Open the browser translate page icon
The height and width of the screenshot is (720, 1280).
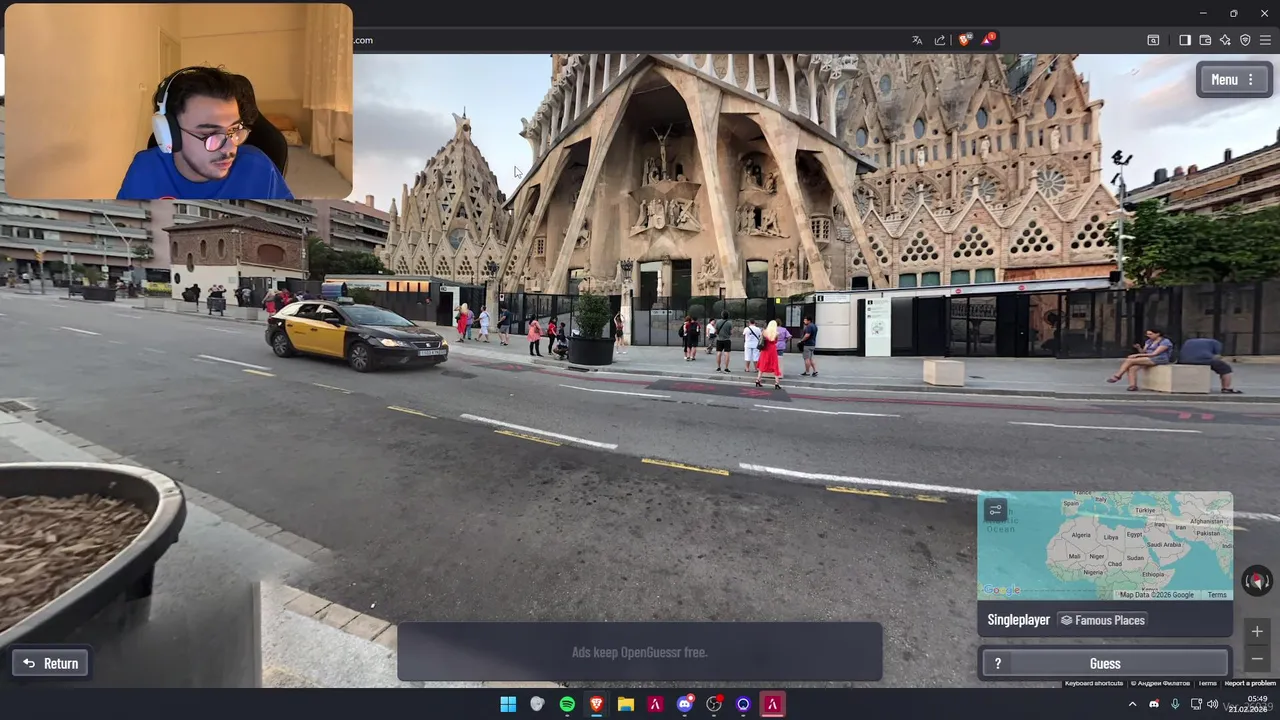[917, 40]
